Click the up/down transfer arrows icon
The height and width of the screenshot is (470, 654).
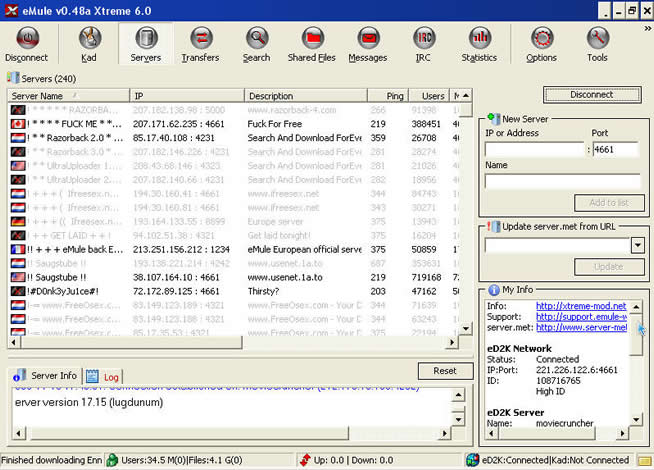(x=305, y=460)
